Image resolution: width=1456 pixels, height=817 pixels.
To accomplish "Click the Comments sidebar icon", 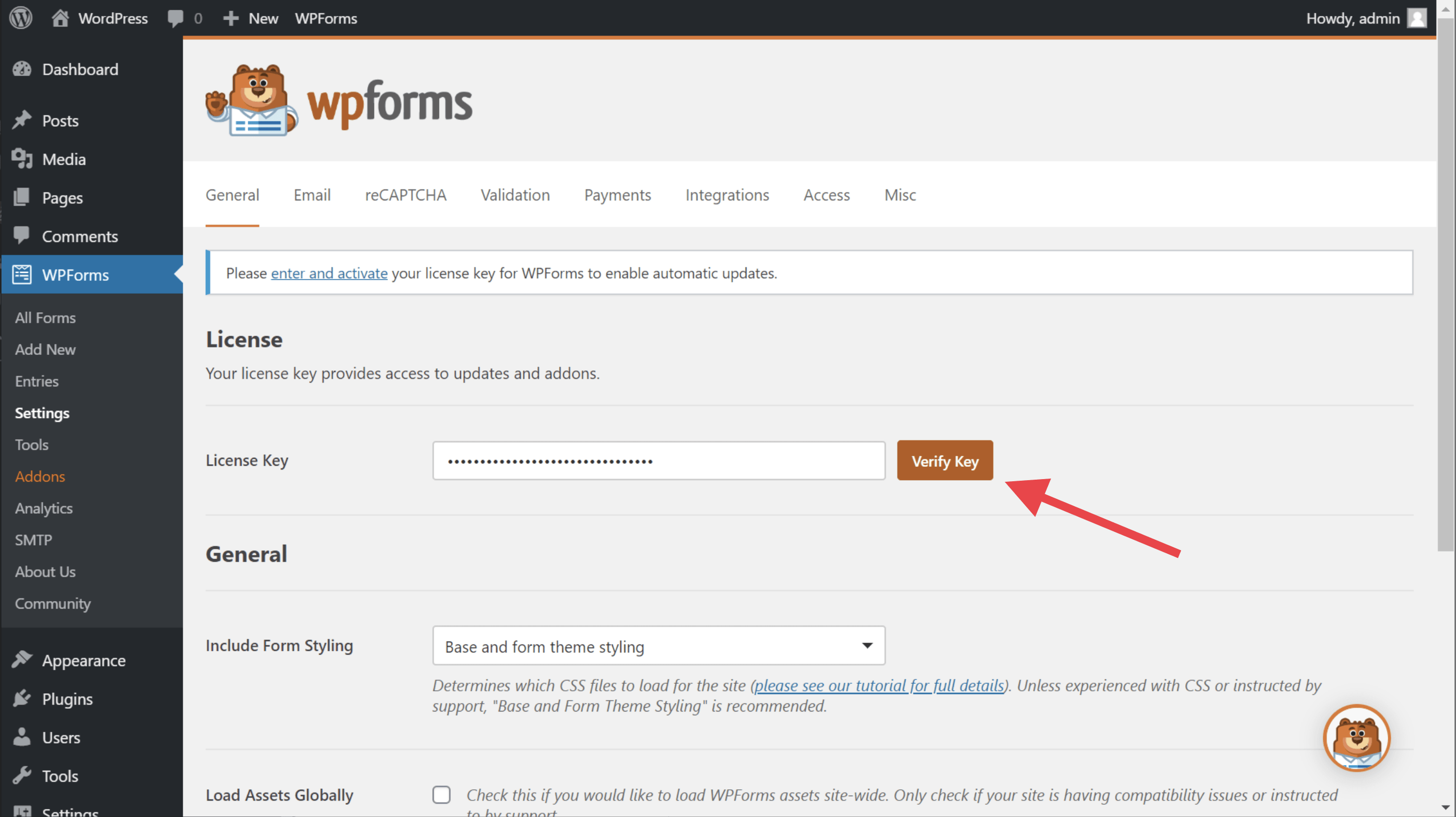I will 22,236.
